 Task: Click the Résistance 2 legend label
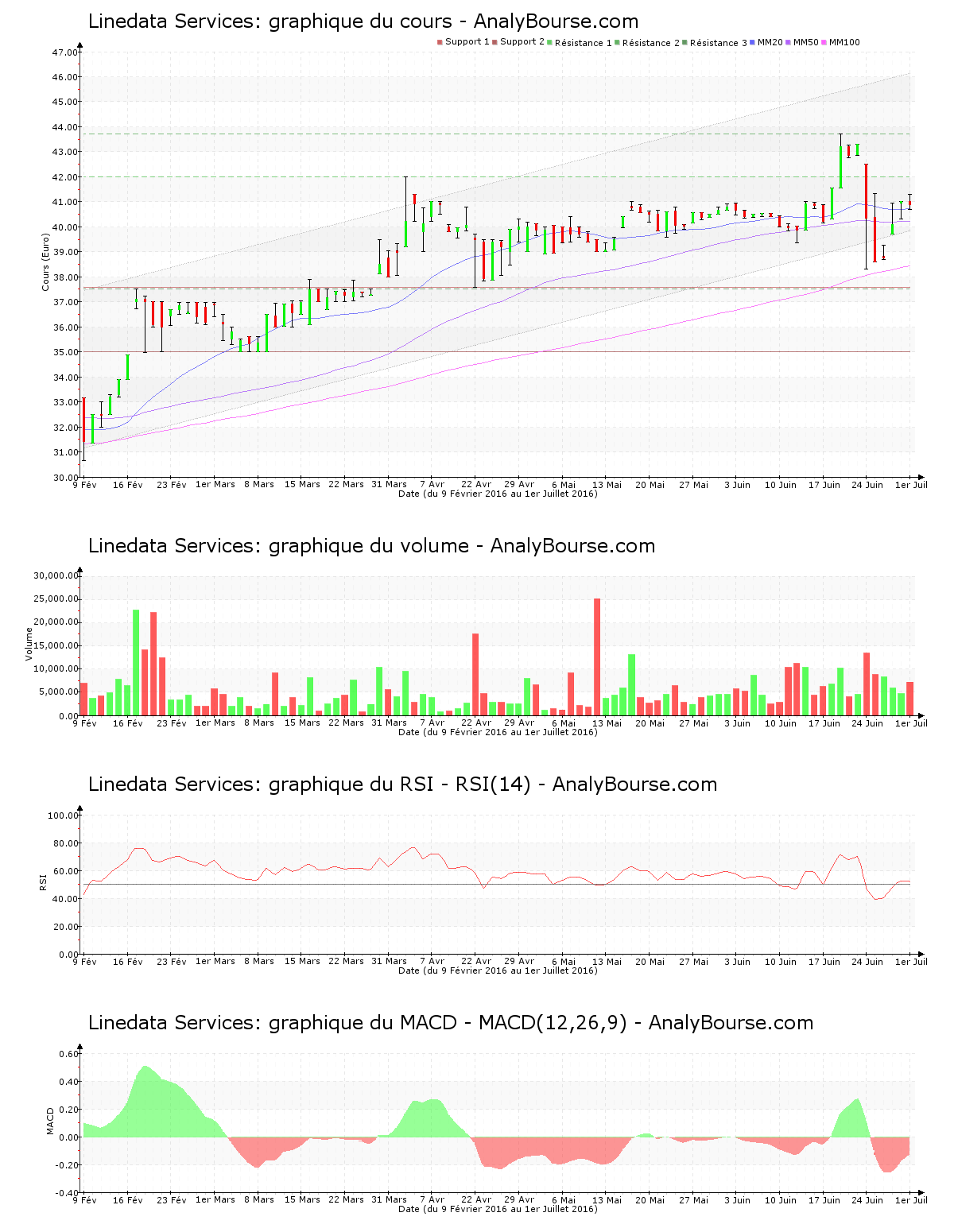(x=650, y=43)
